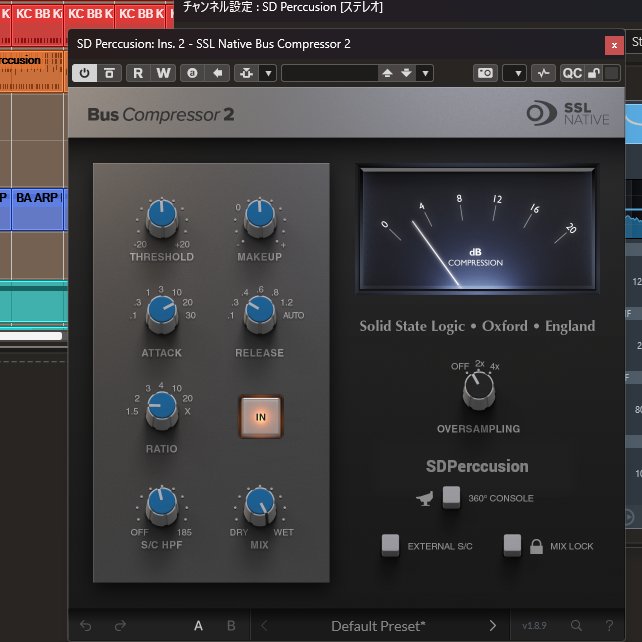Screen dimensions: 642x642
Task: Click the magnifier search icon in footer
Action: pyautogui.click(x=576, y=626)
